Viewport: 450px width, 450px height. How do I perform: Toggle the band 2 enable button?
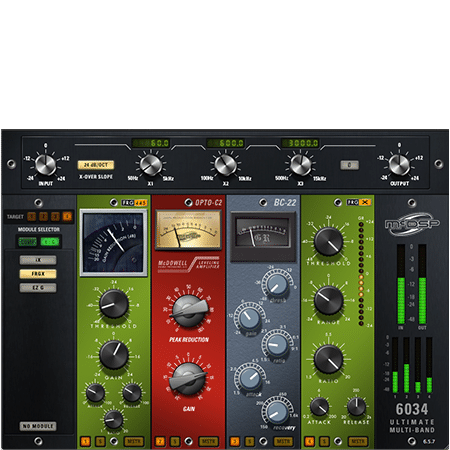(160, 441)
